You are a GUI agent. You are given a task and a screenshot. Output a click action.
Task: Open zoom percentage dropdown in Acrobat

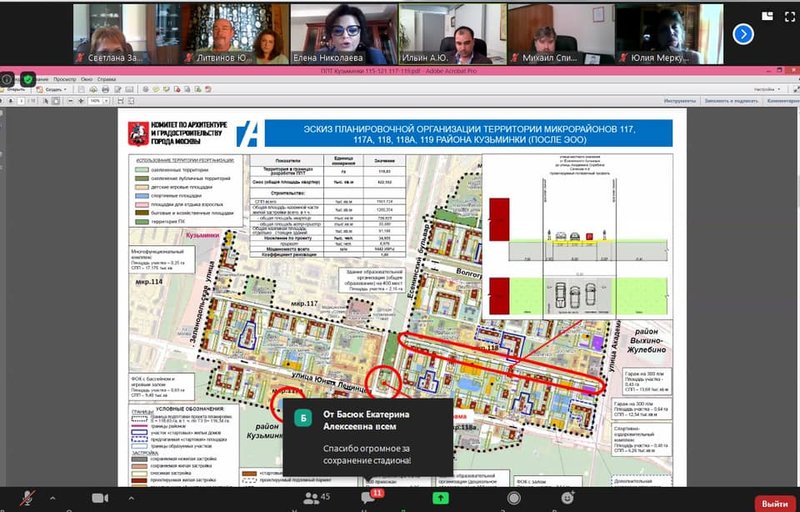pos(106,101)
